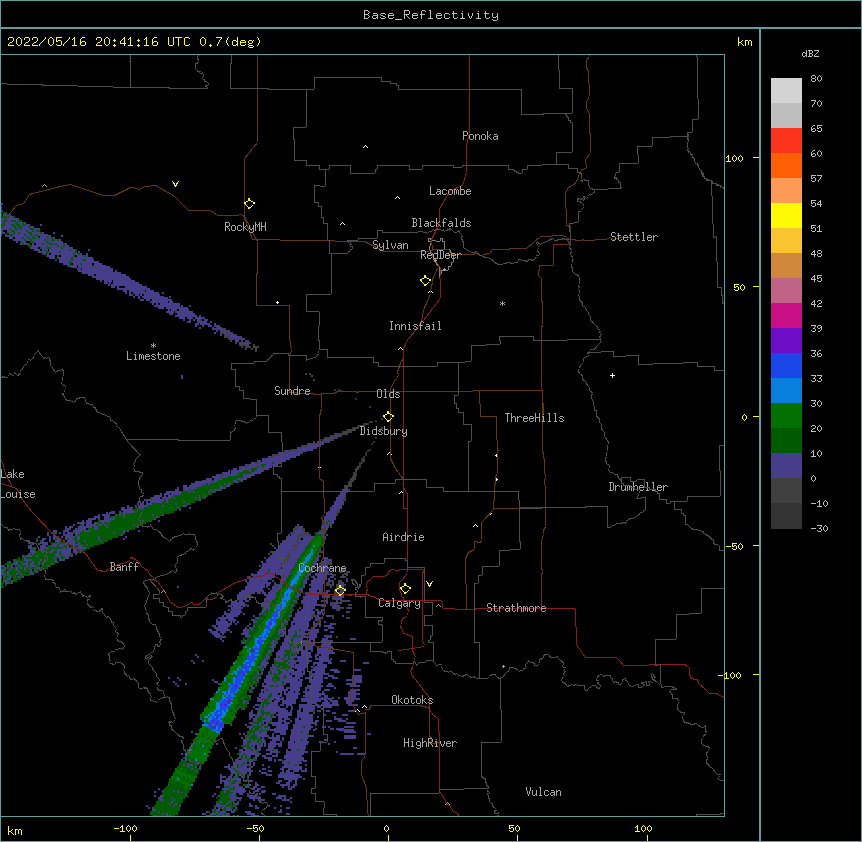Click the asterisk marker above Limestone

point(153,346)
